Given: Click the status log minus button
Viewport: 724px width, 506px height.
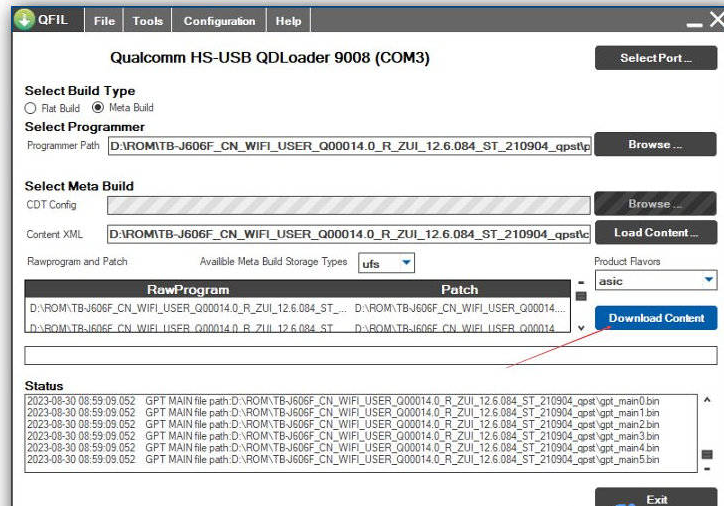Looking at the screenshot, I should [707, 469].
